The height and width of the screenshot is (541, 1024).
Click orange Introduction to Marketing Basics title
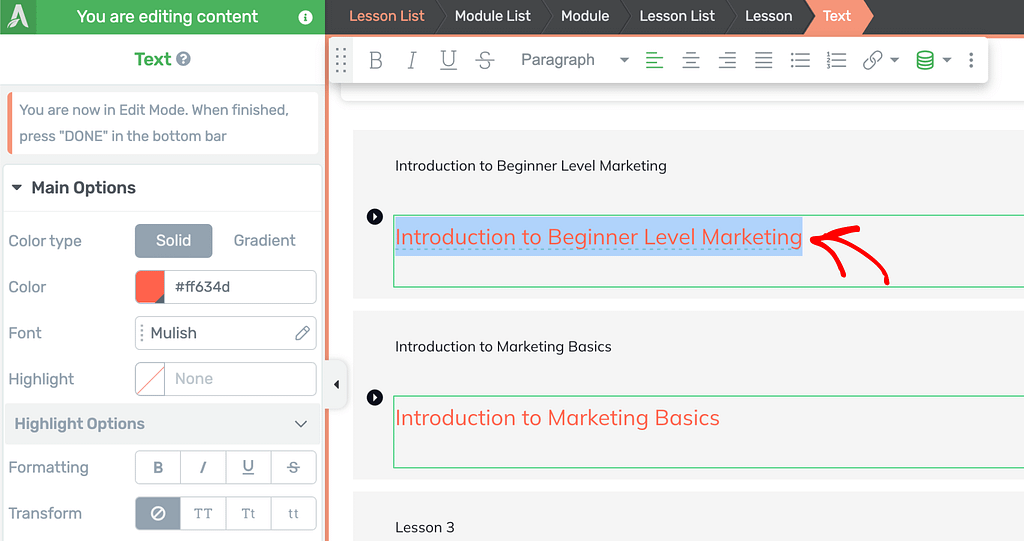click(x=557, y=418)
